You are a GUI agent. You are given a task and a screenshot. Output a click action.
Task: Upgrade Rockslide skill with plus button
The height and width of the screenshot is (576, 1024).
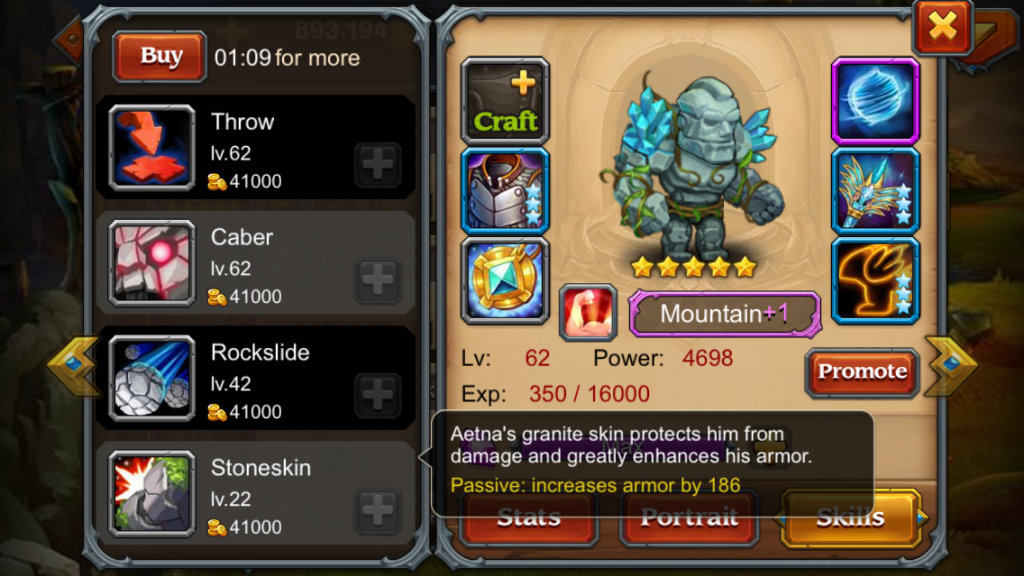(x=377, y=395)
